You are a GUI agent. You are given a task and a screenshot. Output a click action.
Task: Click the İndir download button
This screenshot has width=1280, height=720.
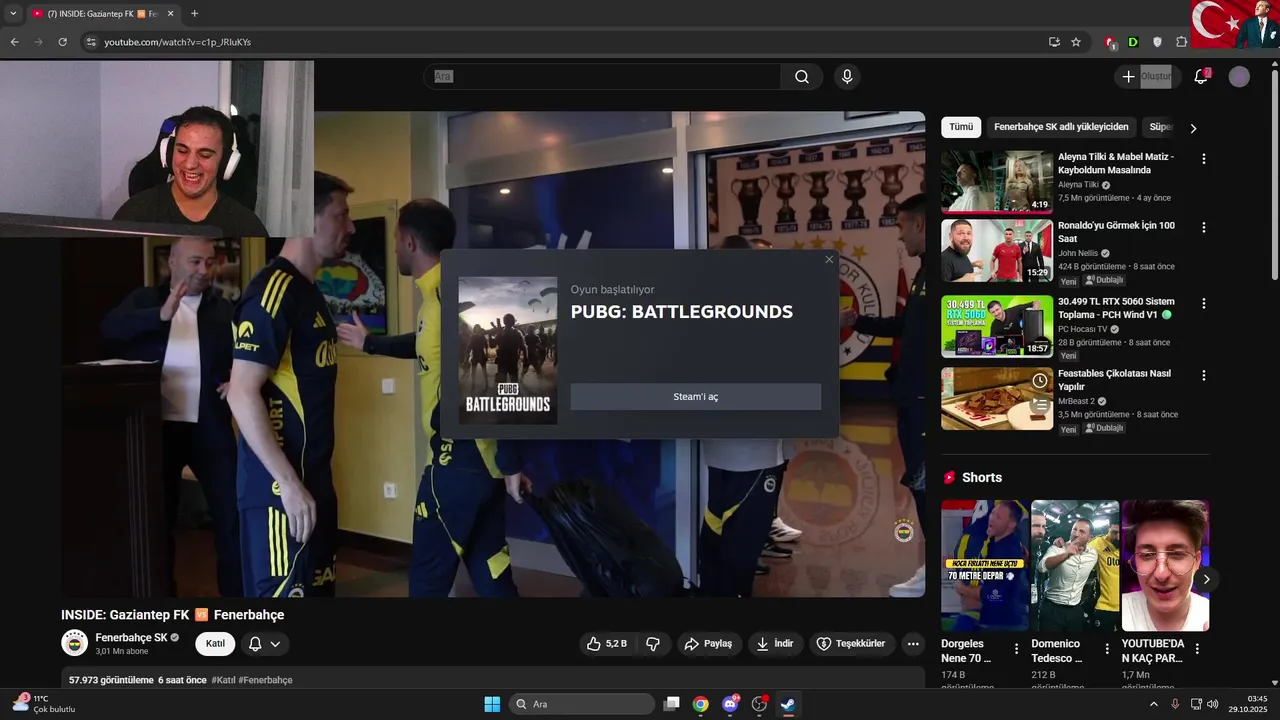[x=774, y=644]
